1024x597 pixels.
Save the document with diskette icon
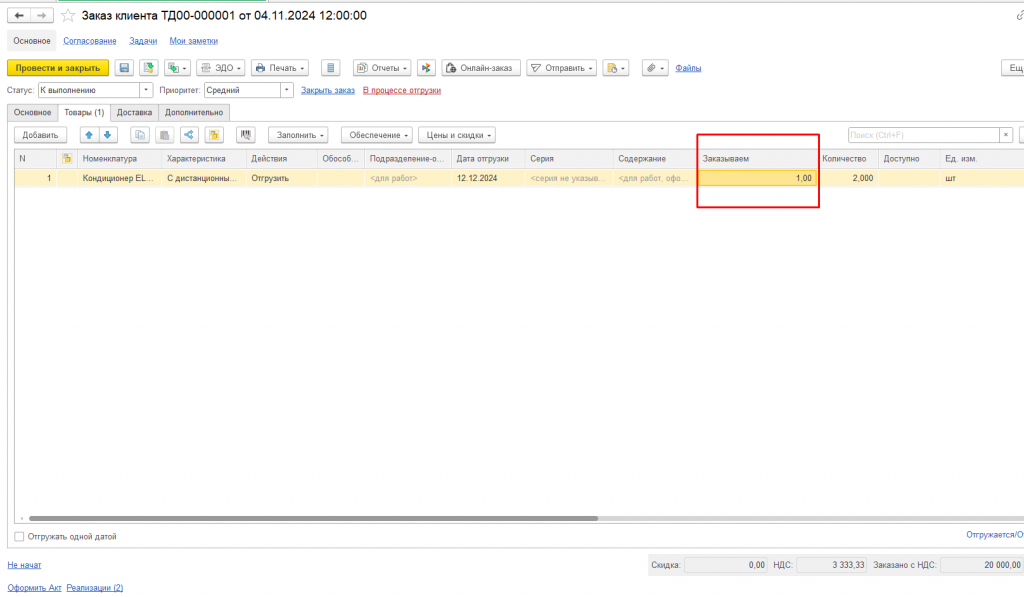(x=124, y=68)
